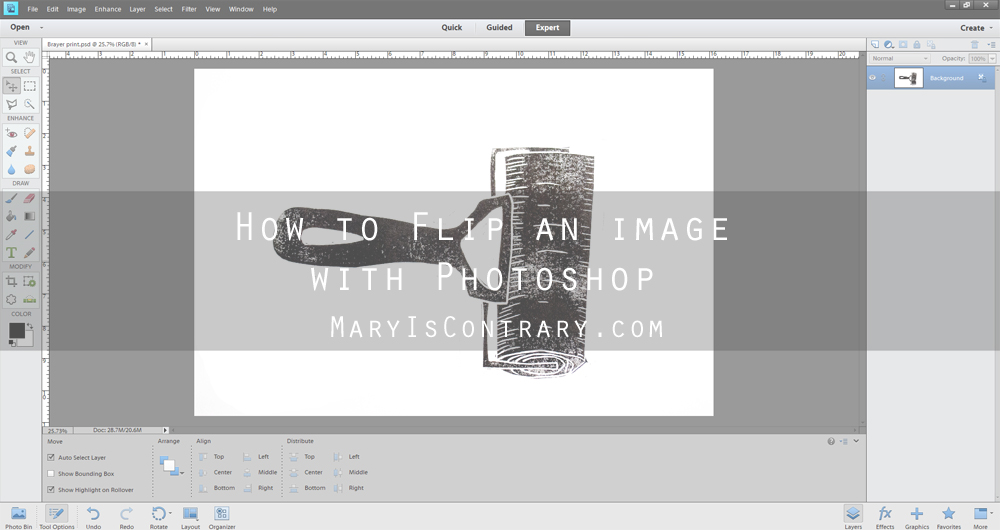Open the Image menu
The image size is (1000, 530).
click(x=77, y=9)
